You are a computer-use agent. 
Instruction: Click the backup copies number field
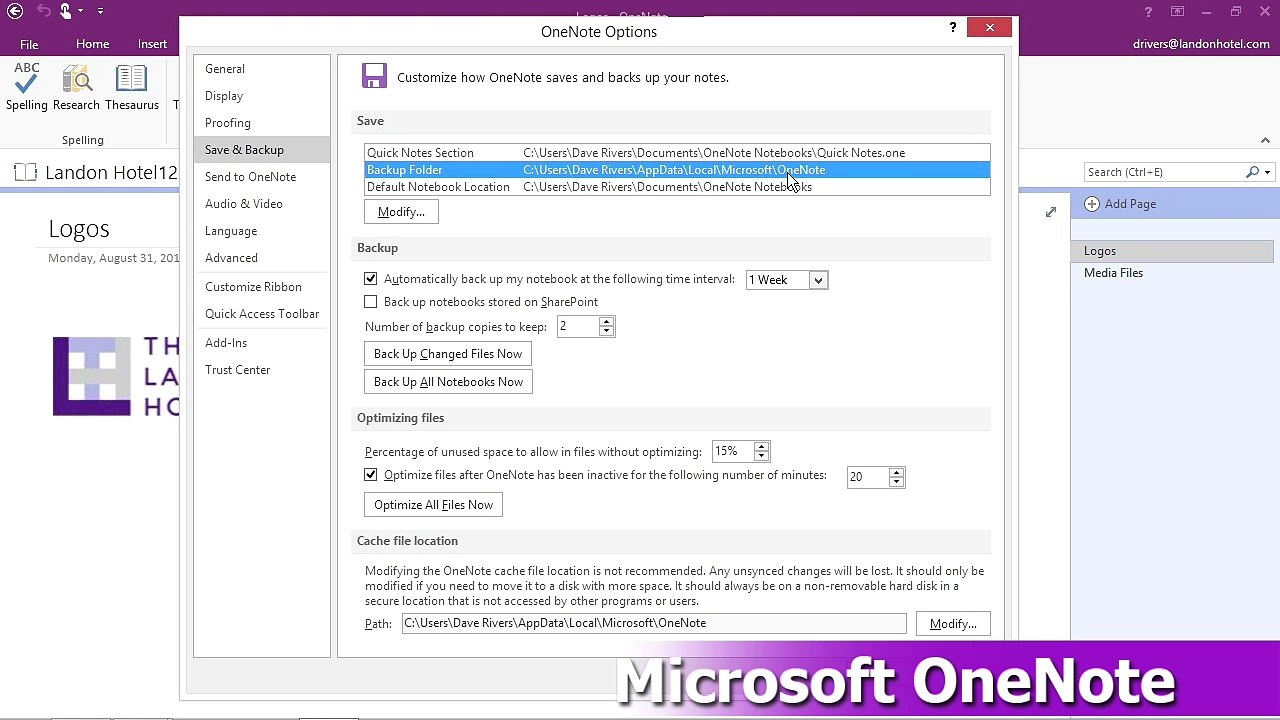tap(577, 327)
